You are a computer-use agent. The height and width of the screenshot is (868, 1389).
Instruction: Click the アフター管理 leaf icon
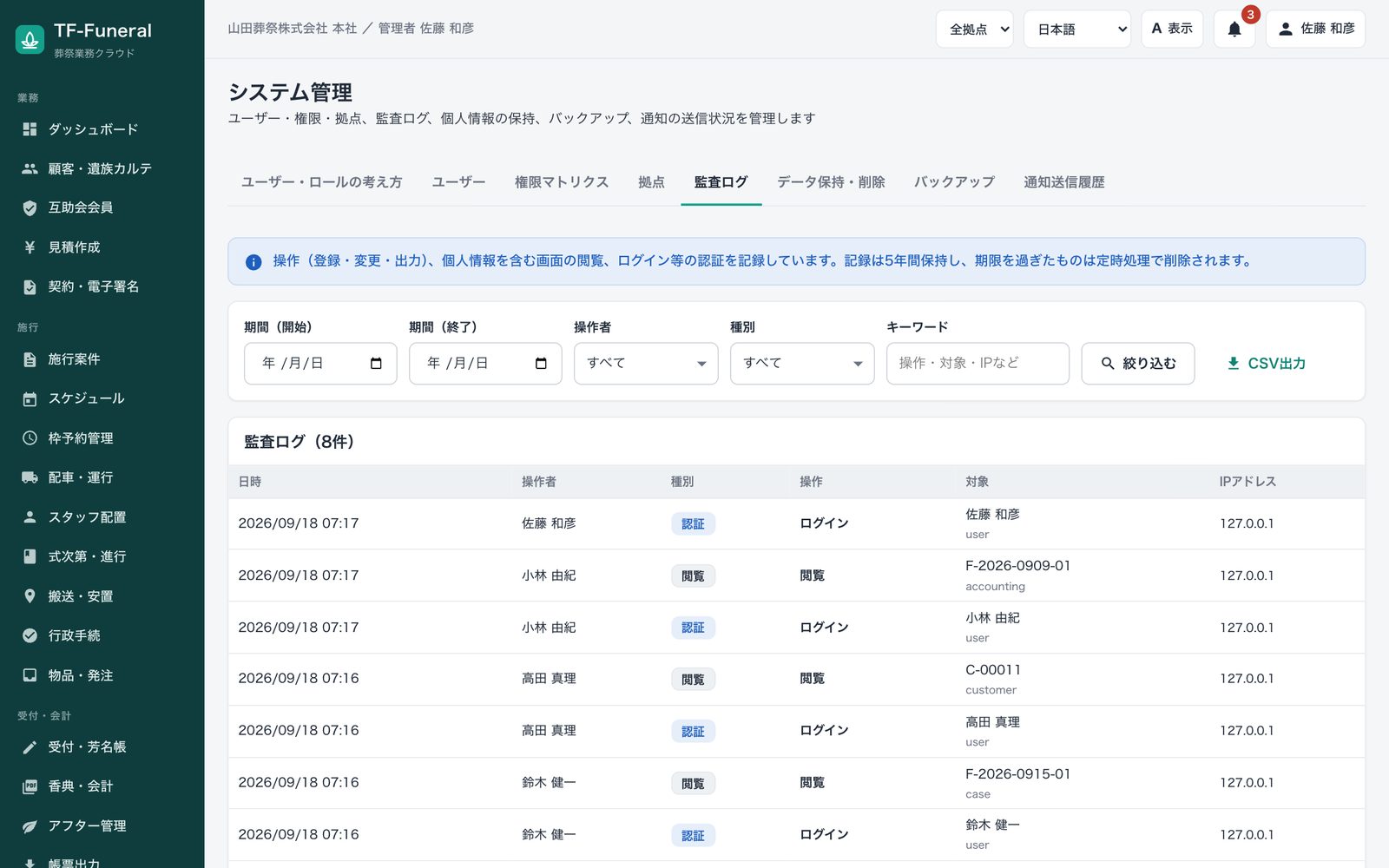pos(30,825)
